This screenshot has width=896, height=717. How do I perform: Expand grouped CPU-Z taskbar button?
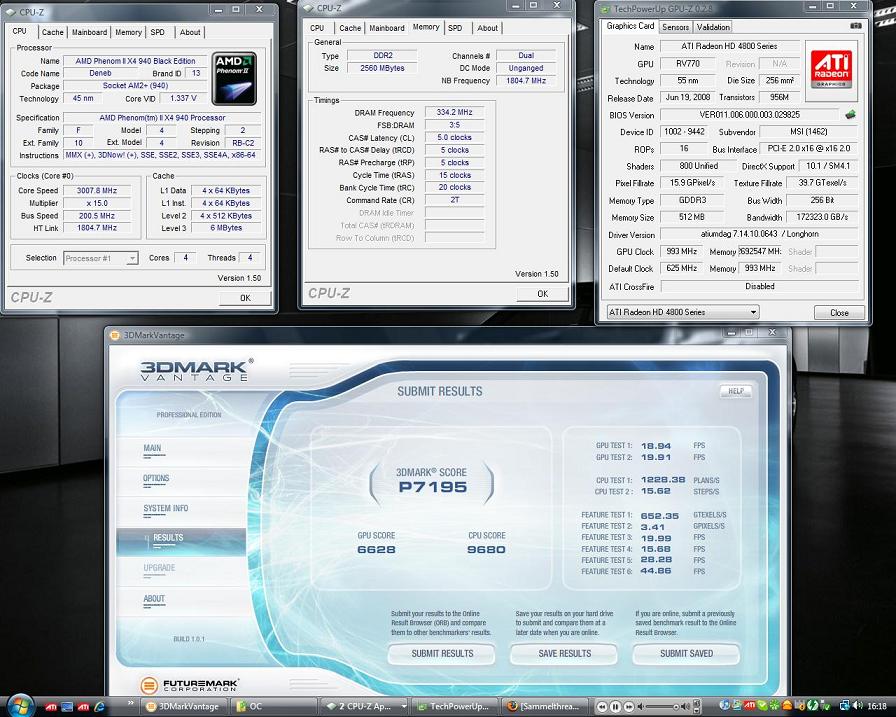tap(363, 706)
